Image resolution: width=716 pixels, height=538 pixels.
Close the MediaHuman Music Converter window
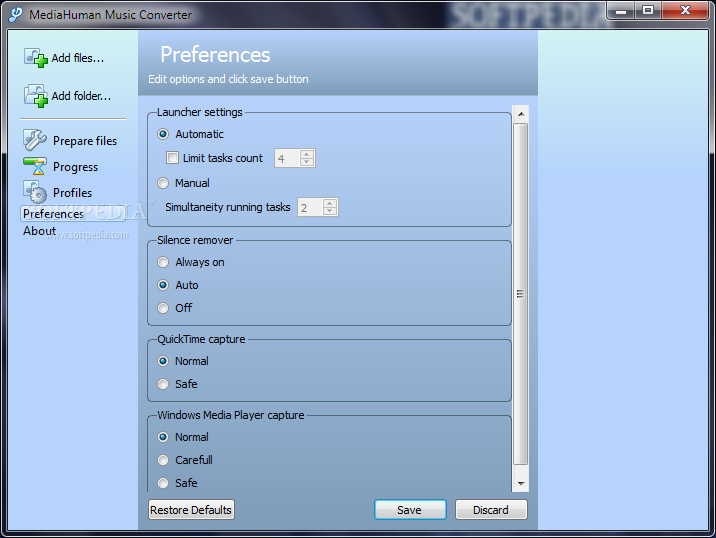point(685,11)
